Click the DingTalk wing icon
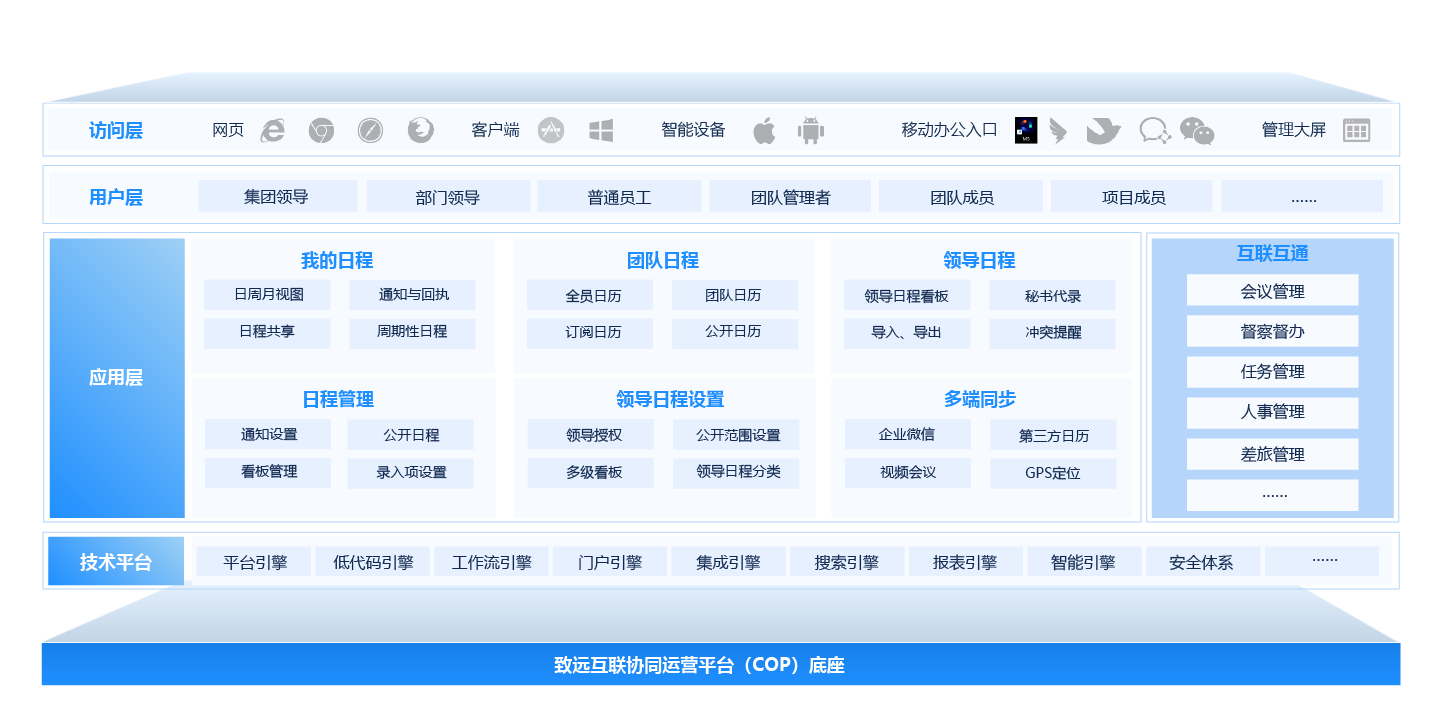 click(1058, 131)
